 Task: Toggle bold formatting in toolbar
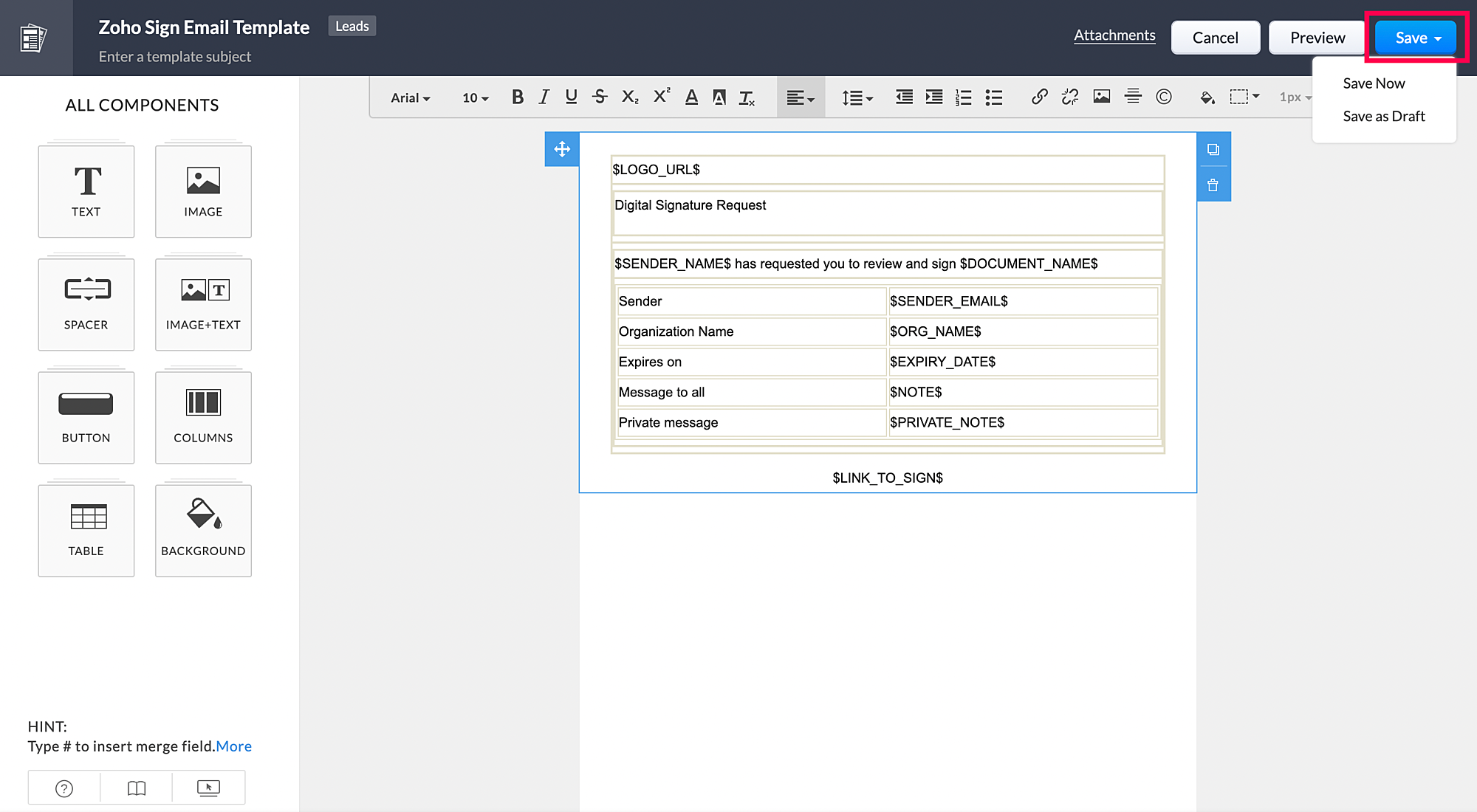517,97
